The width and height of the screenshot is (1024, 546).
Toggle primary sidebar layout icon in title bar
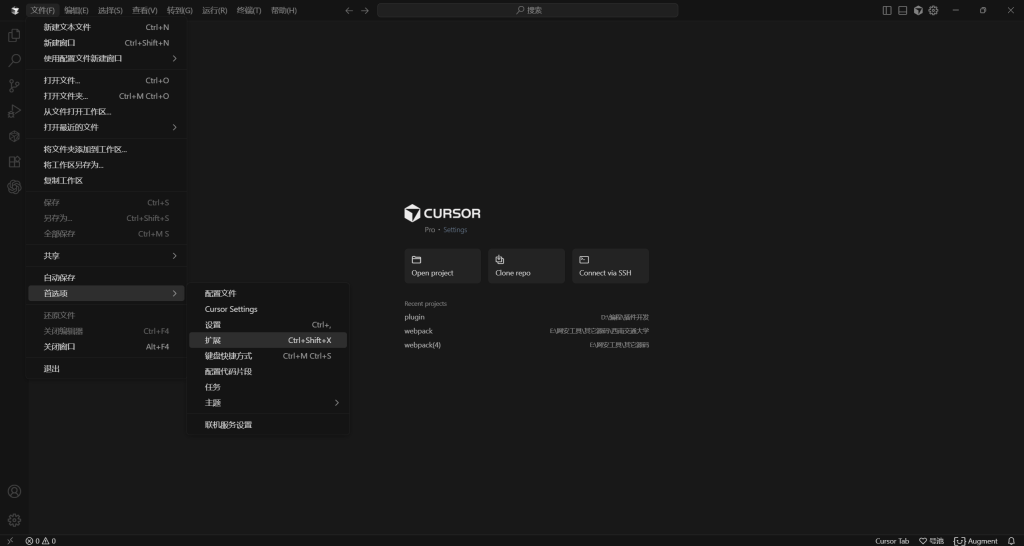887,10
